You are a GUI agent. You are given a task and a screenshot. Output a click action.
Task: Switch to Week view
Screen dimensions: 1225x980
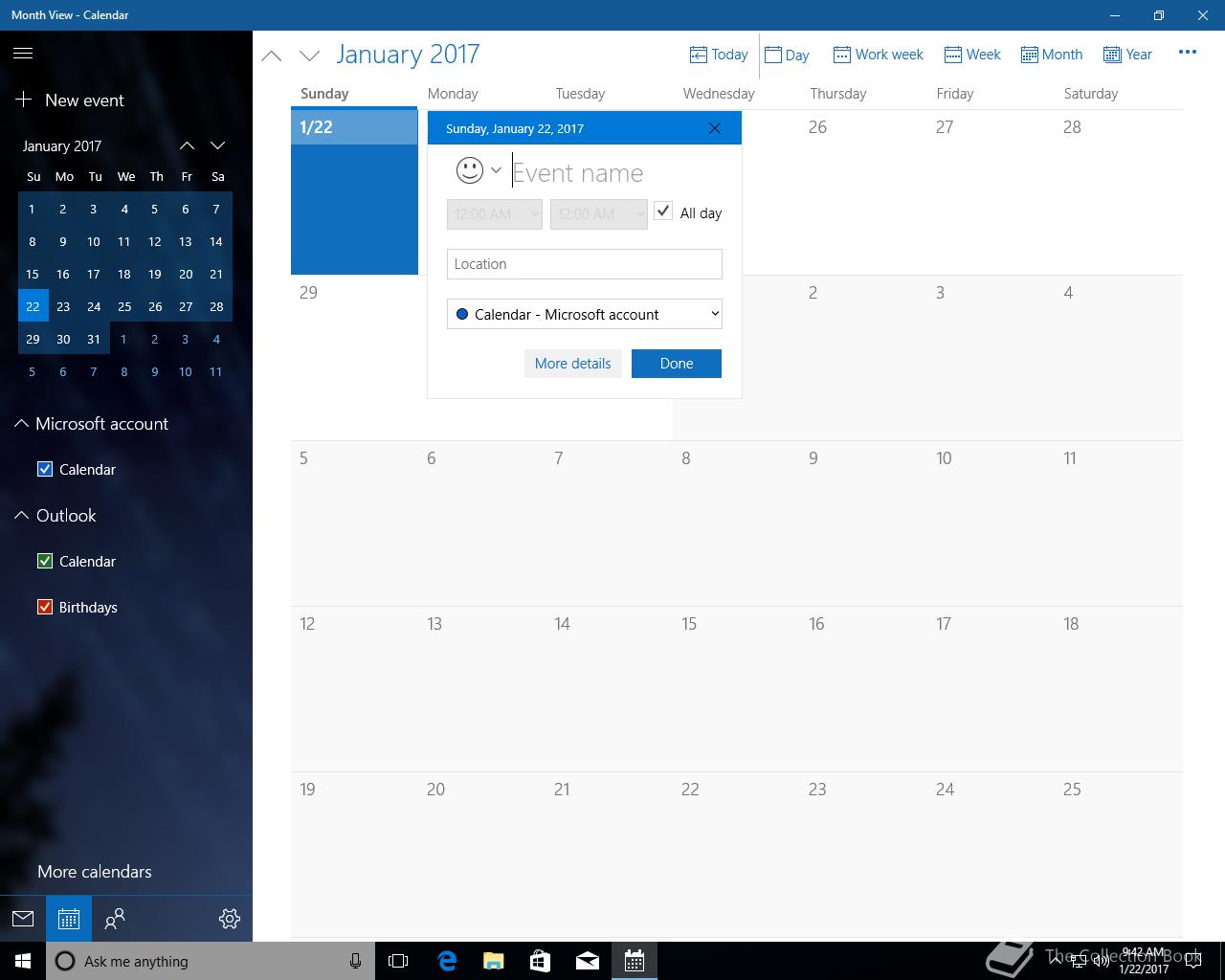click(x=971, y=55)
